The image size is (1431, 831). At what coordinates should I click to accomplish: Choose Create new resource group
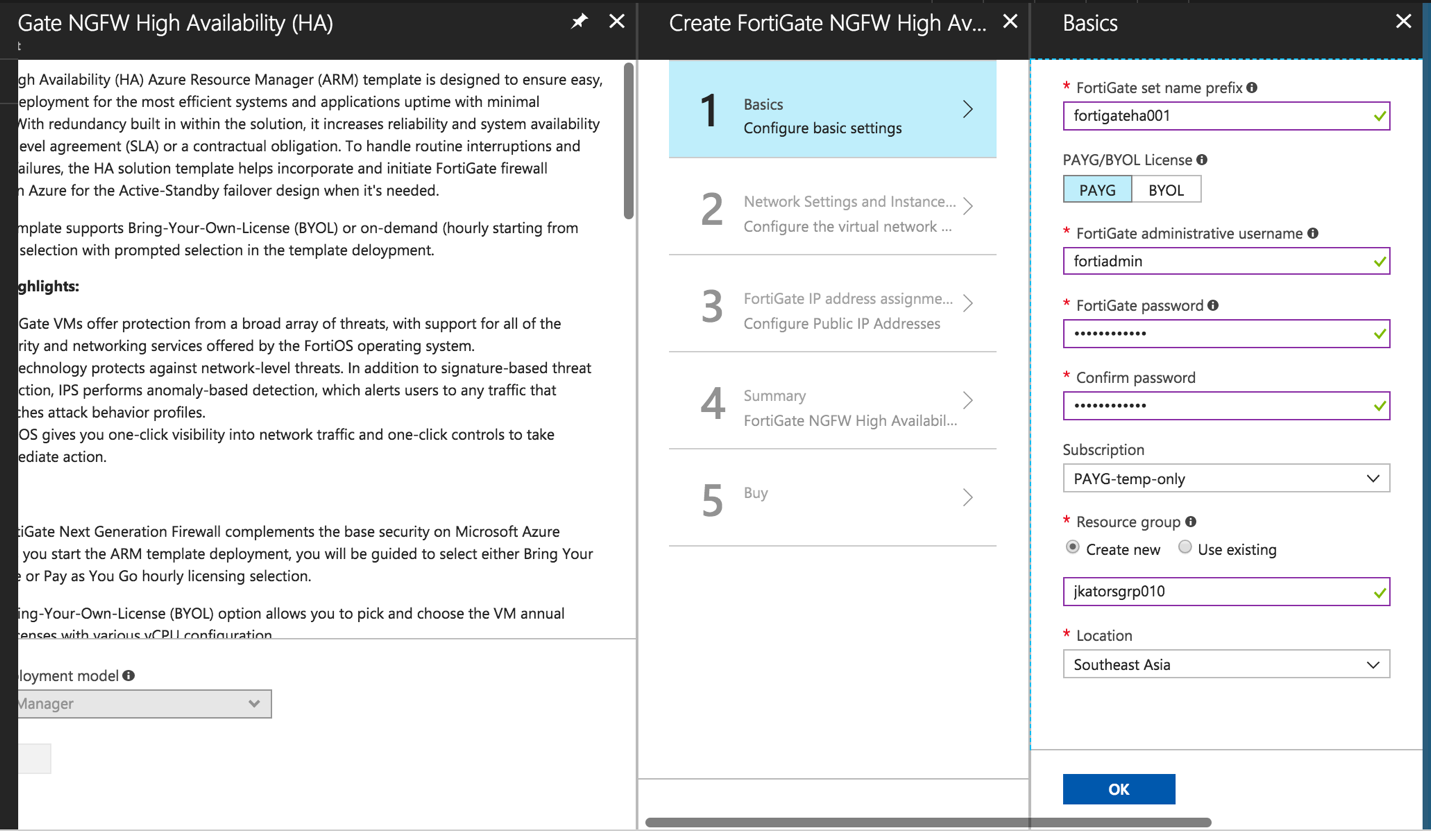coord(1073,548)
